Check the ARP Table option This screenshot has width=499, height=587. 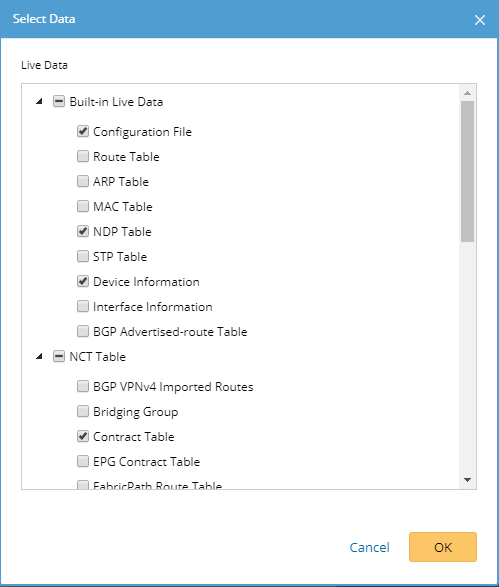point(83,181)
